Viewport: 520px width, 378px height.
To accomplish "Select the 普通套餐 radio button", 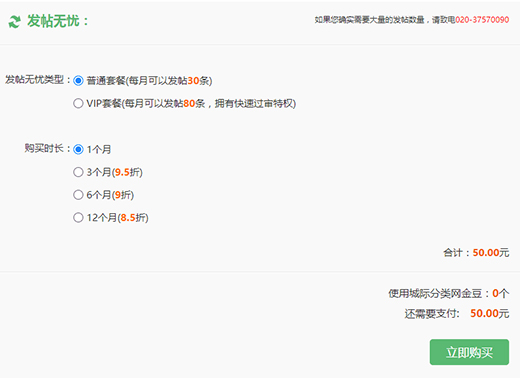I will click(78, 81).
